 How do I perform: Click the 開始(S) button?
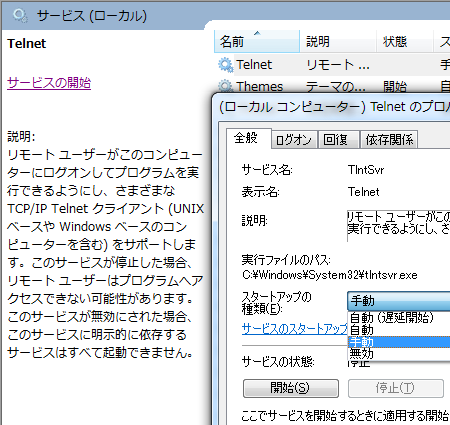[291, 388]
